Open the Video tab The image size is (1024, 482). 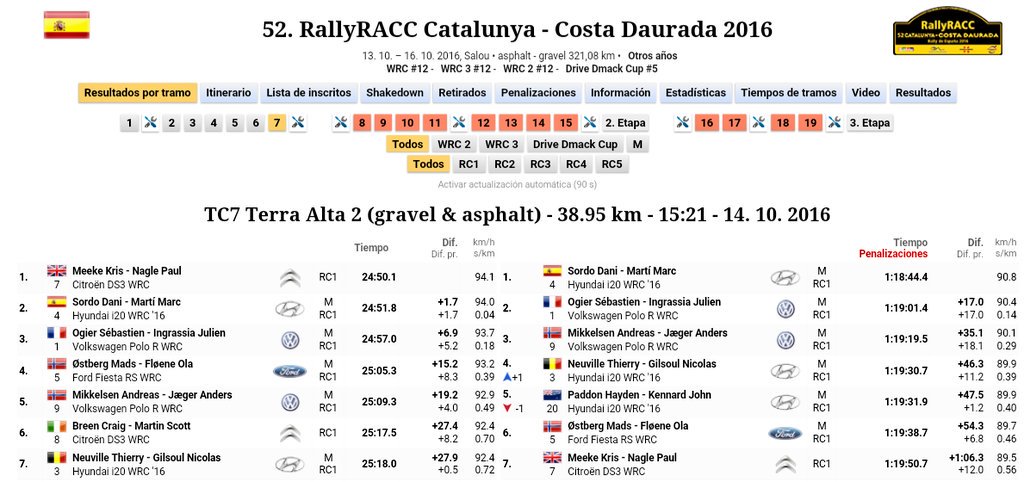click(x=865, y=93)
